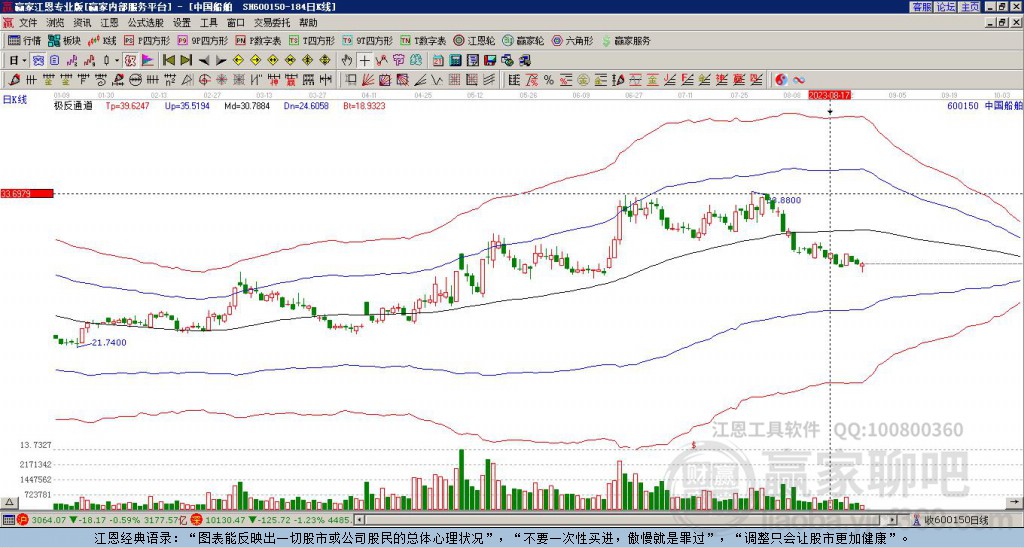1024x548 pixels.
Task: Open the calendar icon showing 21
Action: pyautogui.click(x=438, y=61)
